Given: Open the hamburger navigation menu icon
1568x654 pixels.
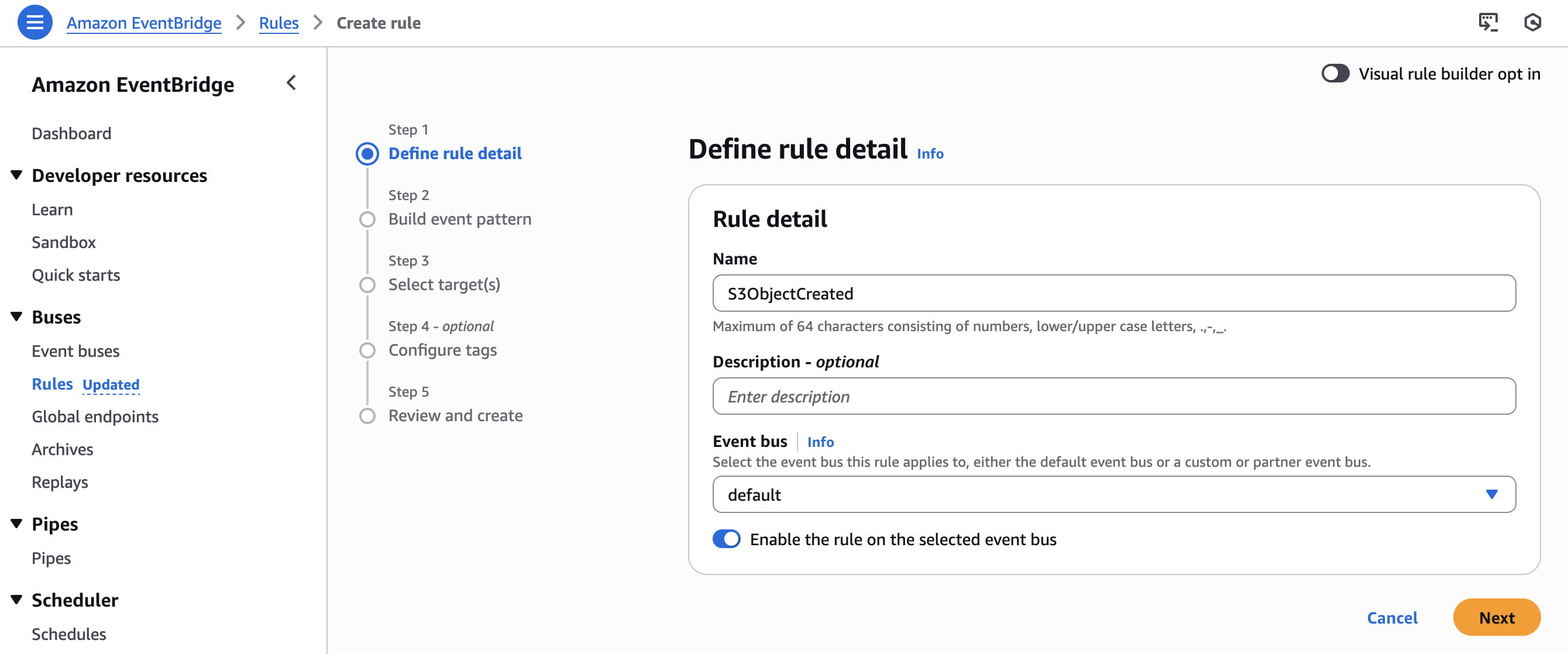Looking at the screenshot, I should pos(35,22).
